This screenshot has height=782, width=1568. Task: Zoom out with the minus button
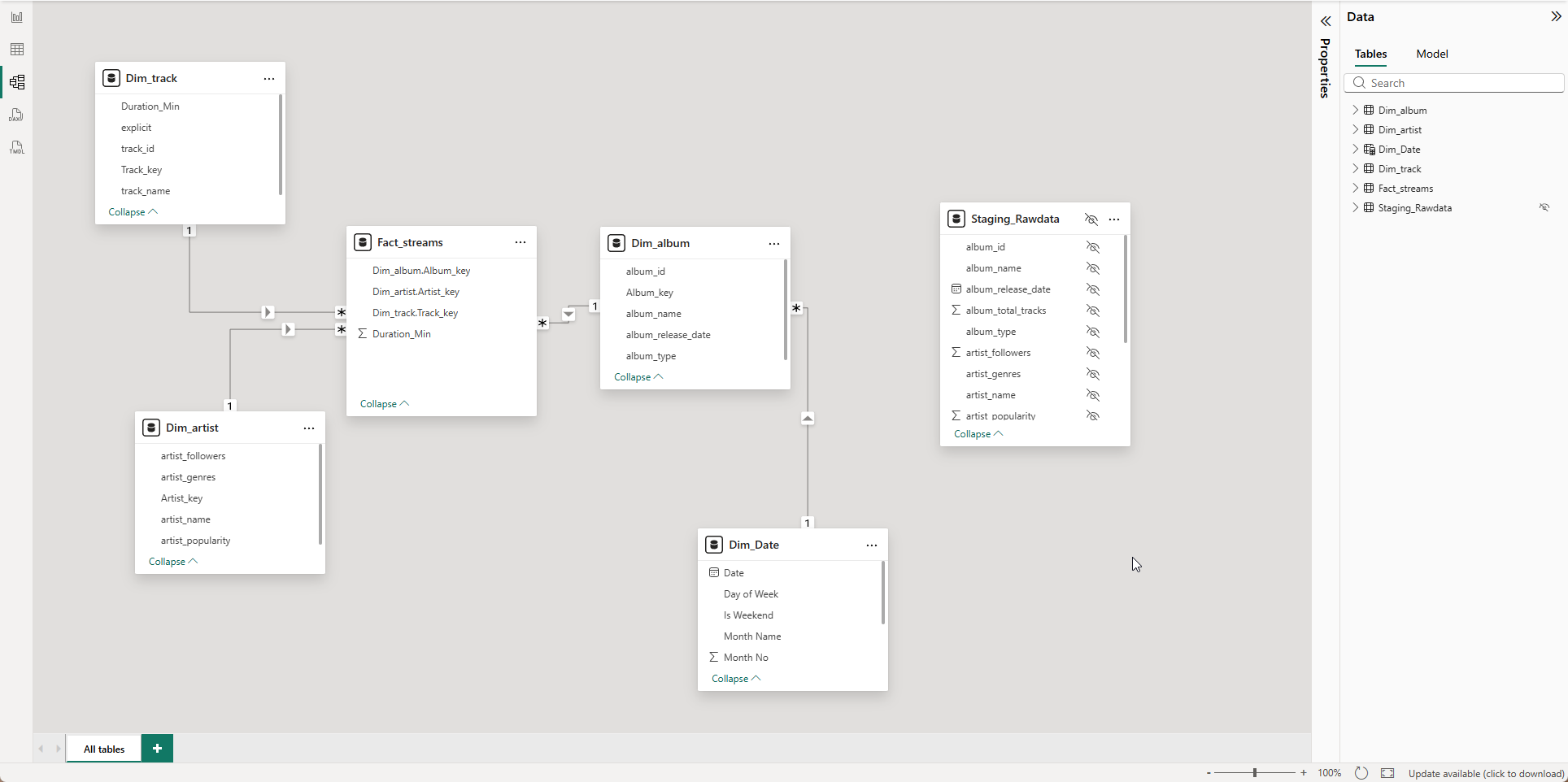pyautogui.click(x=1209, y=773)
